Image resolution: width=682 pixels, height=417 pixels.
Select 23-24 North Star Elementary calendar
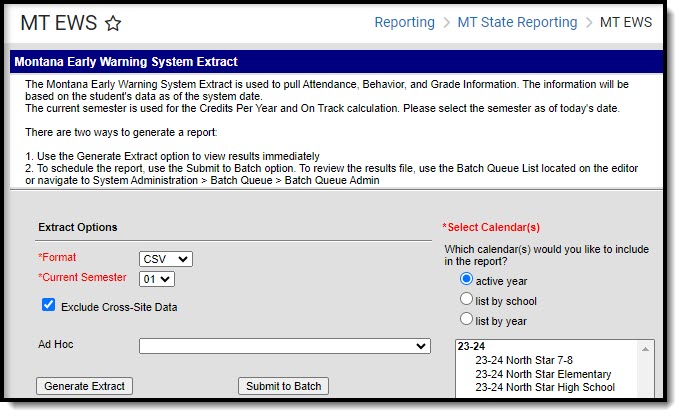pos(543,374)
